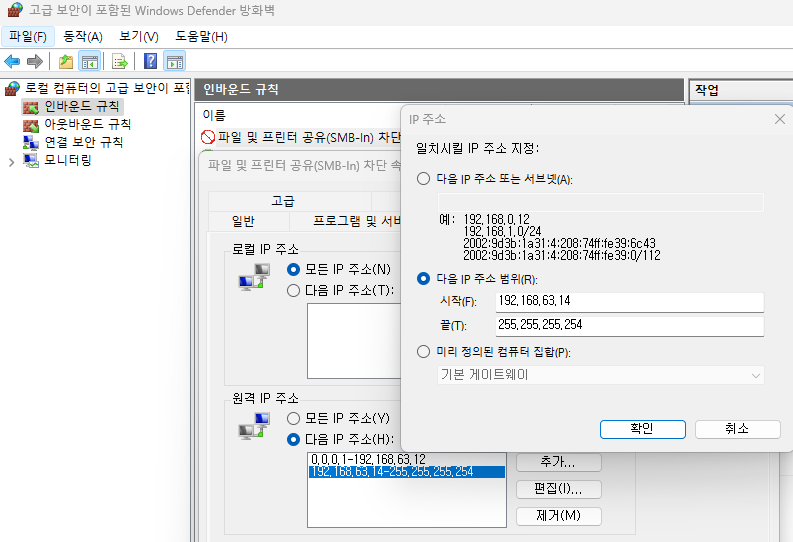Select 다음 IP 주소 또는 서브넷(A) option
The width and height of the screenshot is (793, 542).
click(x=423, y=179)
